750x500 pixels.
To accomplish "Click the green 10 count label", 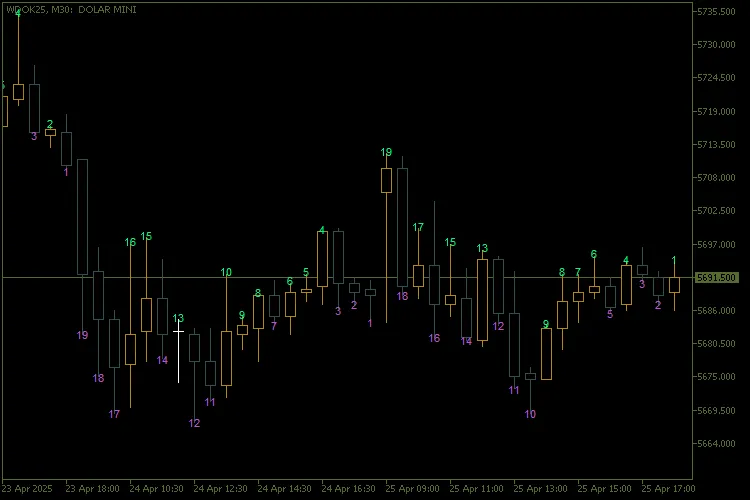I will [226, 272].
